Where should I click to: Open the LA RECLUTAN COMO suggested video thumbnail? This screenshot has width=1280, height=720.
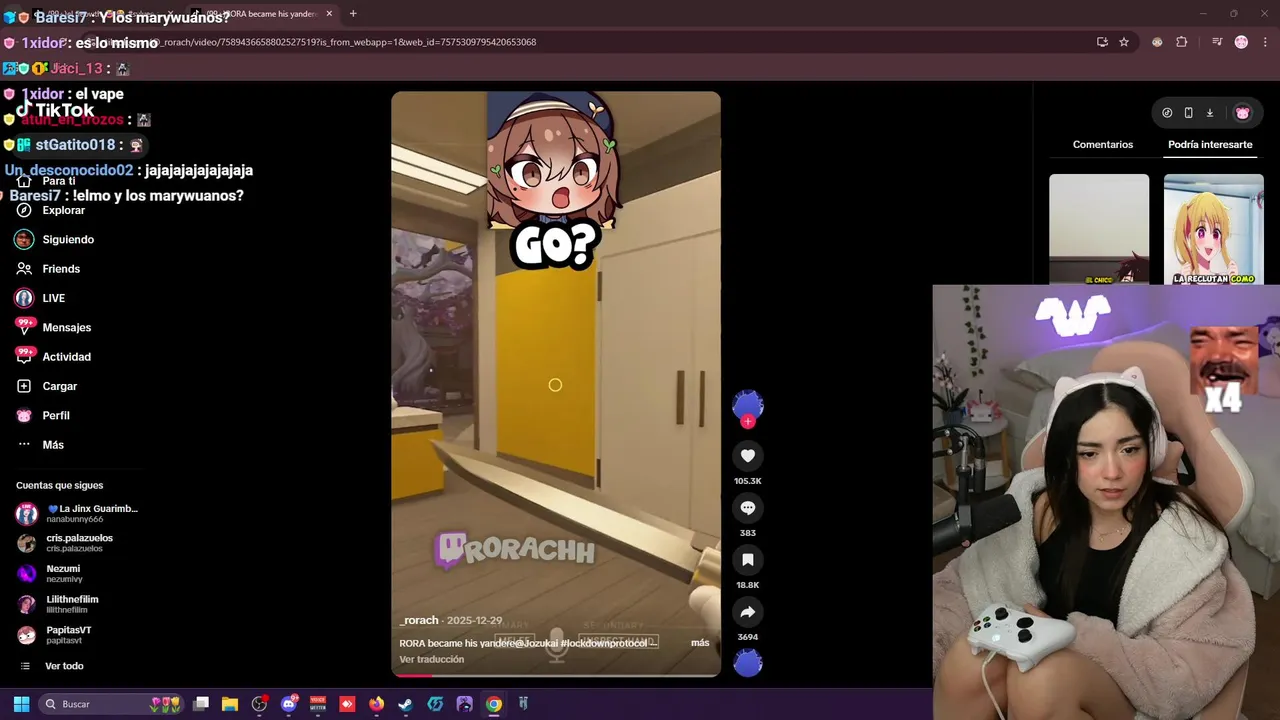pyautogui.click(x=1213, y=230)
